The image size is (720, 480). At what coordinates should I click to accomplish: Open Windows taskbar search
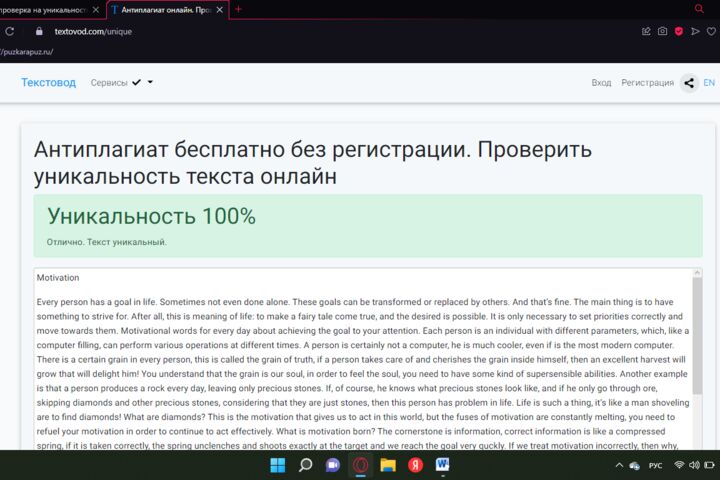tap(305, 465)
